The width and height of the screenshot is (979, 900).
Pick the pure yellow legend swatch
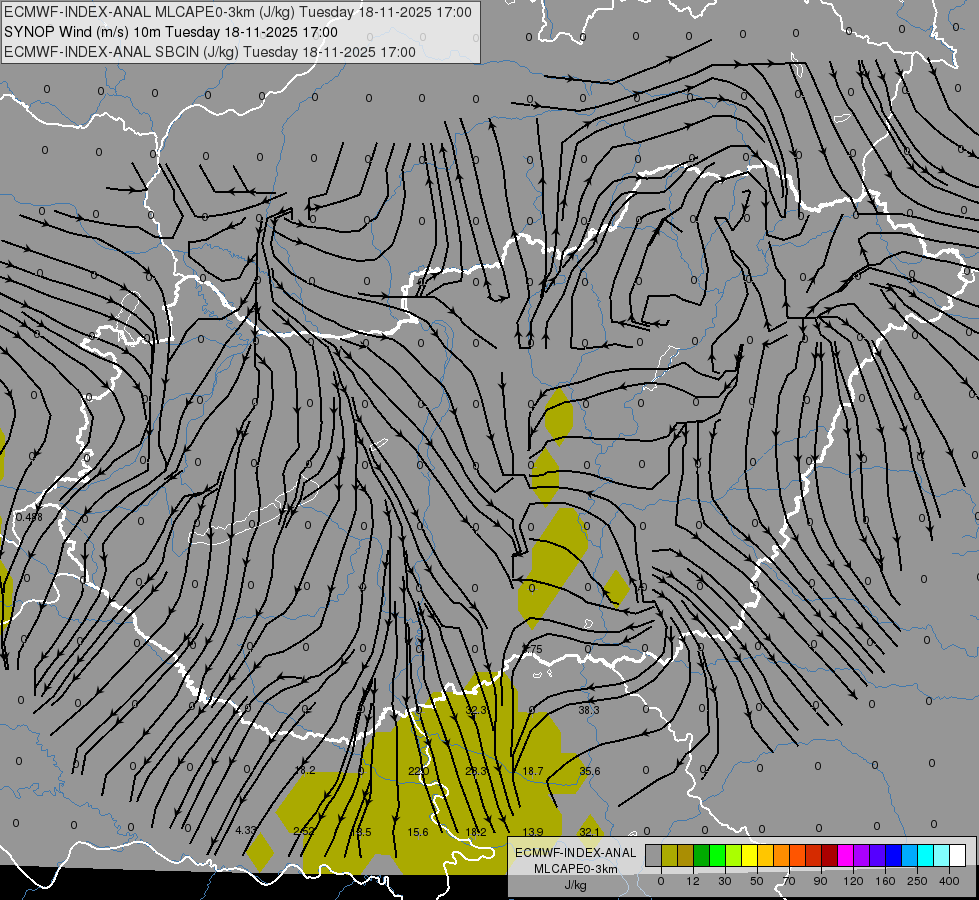[x=749, y=855]
